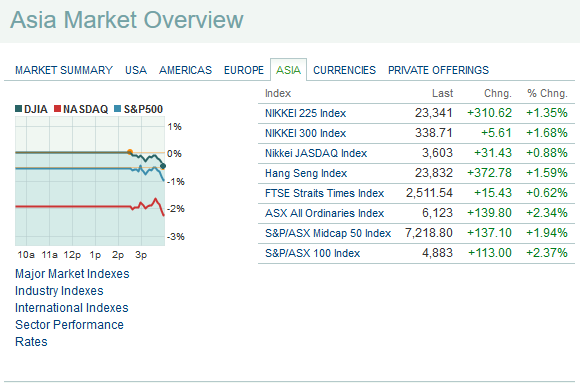The width and height of the screenshot is (580, 383).
Task: Open the Industry Indexes link
Action: coord(59,291)
